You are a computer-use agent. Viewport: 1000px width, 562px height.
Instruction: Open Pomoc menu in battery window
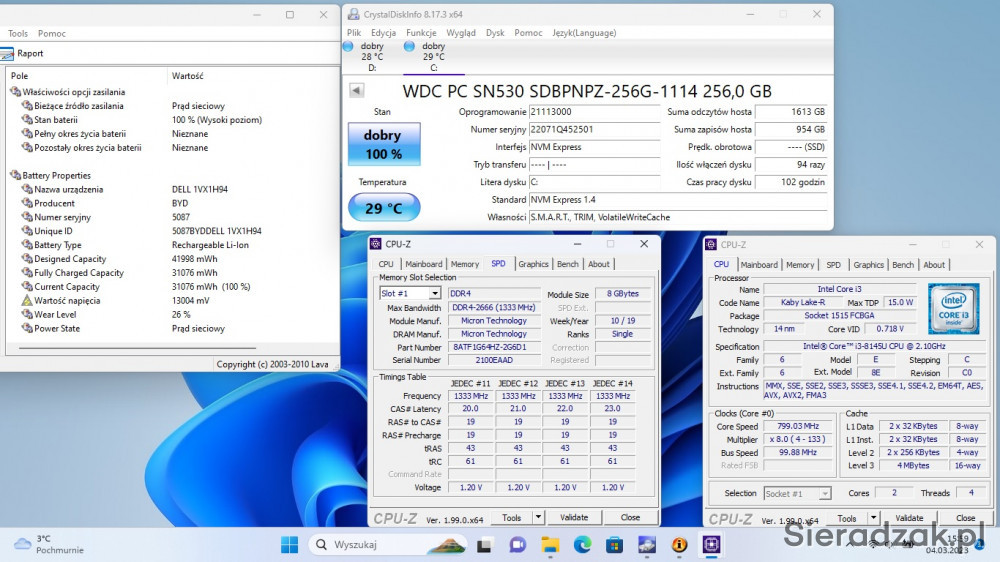click(52, 33)
